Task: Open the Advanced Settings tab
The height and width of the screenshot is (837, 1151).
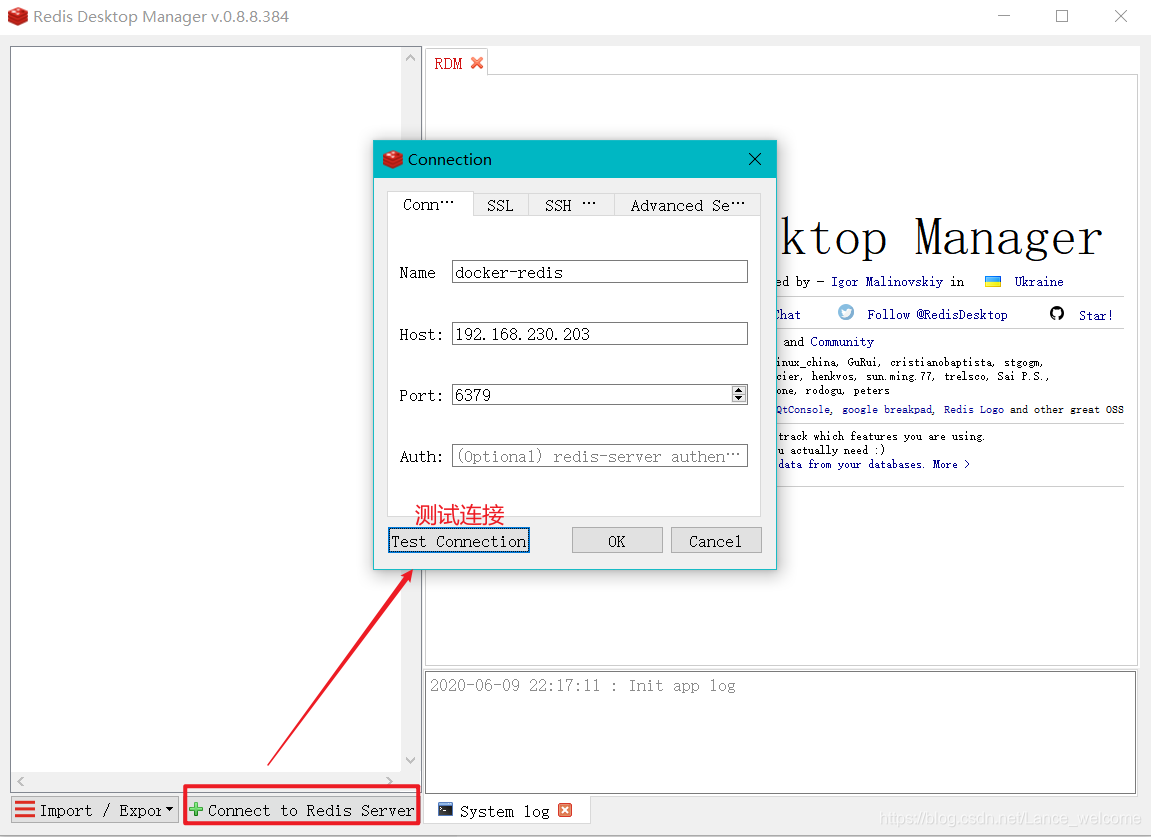Action: (x=687, y=206)
